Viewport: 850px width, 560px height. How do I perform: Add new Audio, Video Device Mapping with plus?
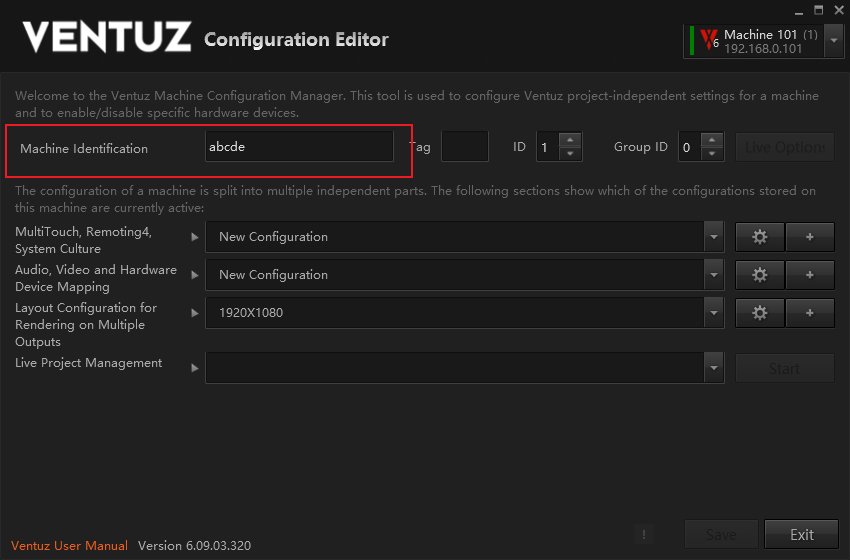(810, 275)
